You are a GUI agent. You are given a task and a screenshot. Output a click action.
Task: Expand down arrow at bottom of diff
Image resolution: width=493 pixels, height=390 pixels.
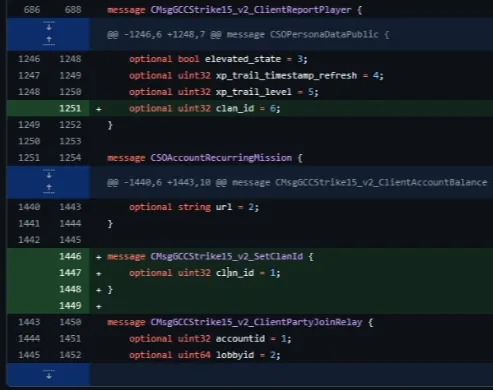pyautogui.click(x=49, y=375)
